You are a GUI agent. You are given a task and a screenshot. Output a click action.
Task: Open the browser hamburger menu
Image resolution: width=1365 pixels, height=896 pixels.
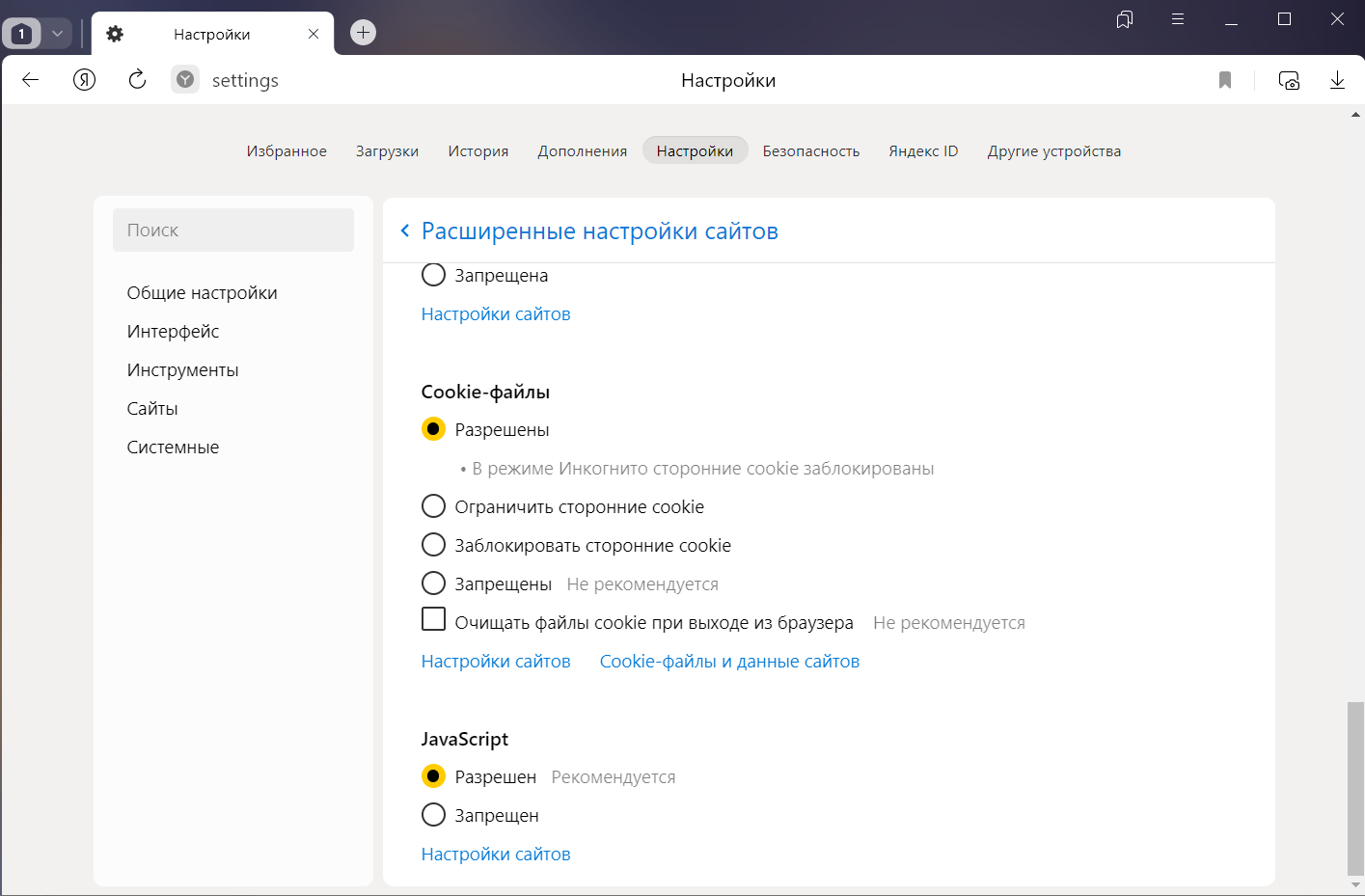click(x=1177, y=19)
